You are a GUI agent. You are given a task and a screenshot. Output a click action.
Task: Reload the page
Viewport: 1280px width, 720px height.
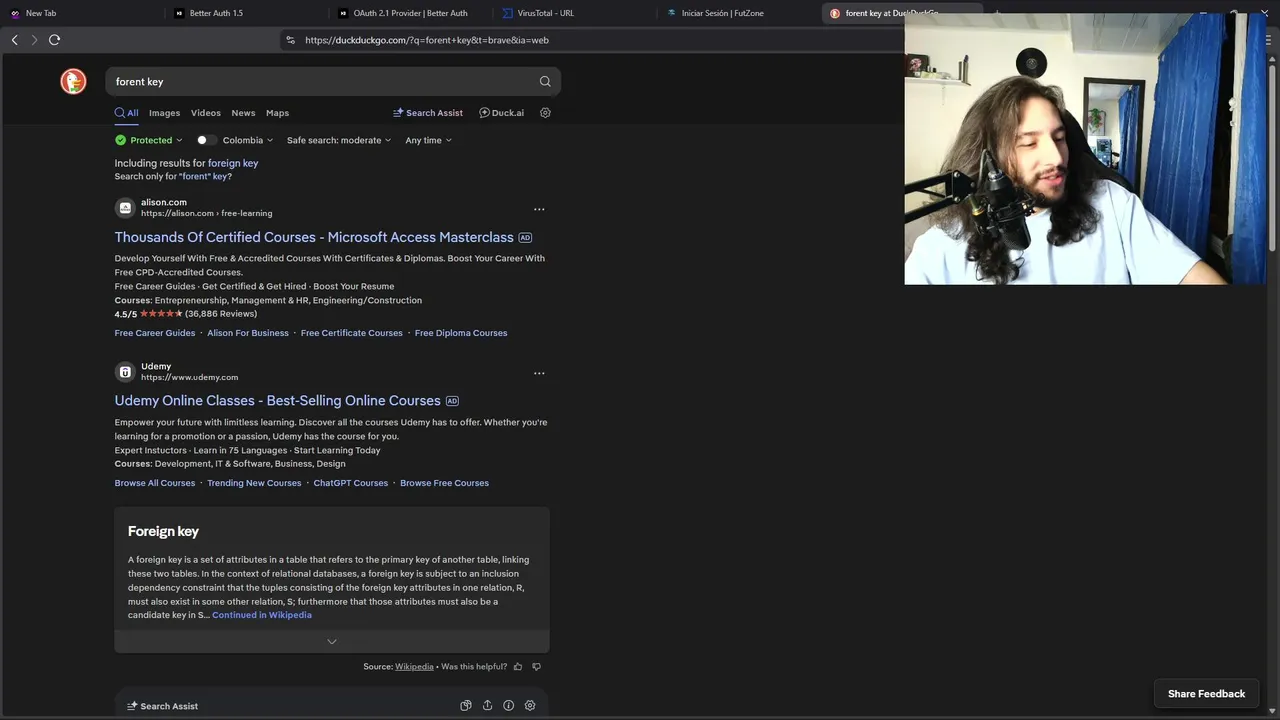coord(54,40)
